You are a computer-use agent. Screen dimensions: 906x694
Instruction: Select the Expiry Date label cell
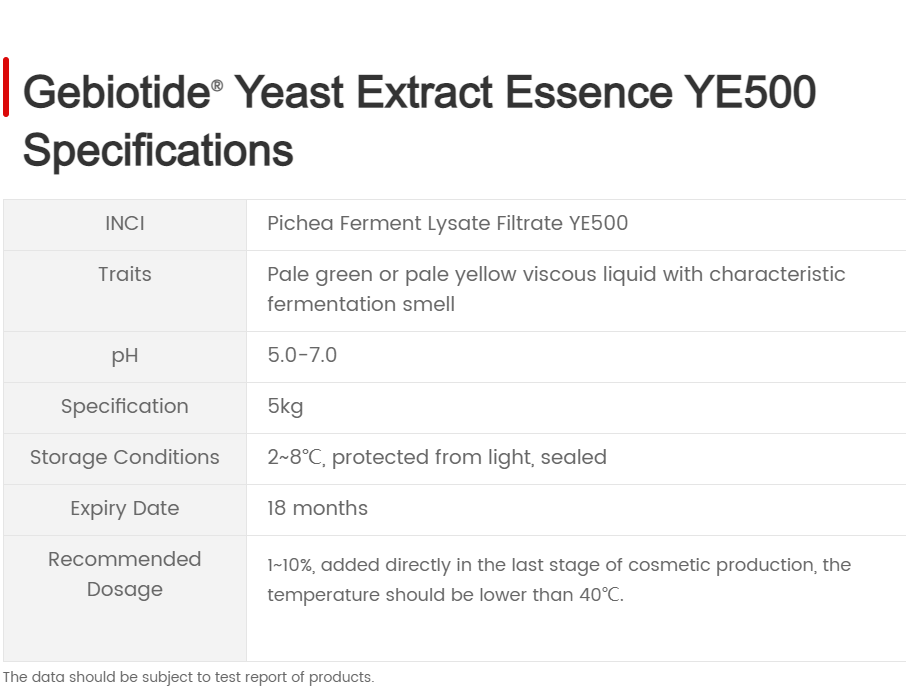pos(125,509)
